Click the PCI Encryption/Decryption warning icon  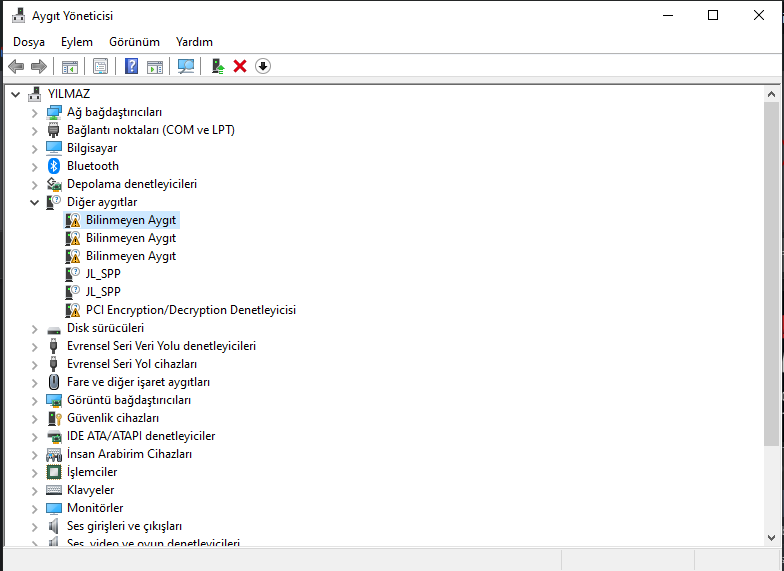click(x=72, y=310)
